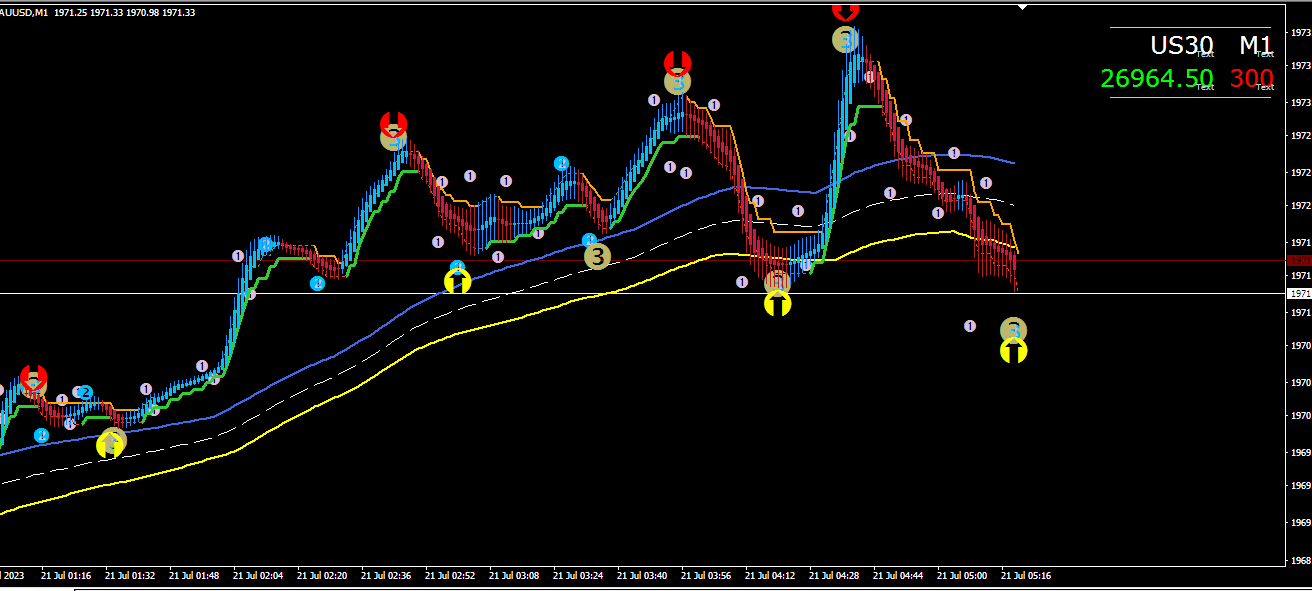1312x591 pixels.
Task: Select the 21 Jul 01:48 time label
Action: (194, 576)
